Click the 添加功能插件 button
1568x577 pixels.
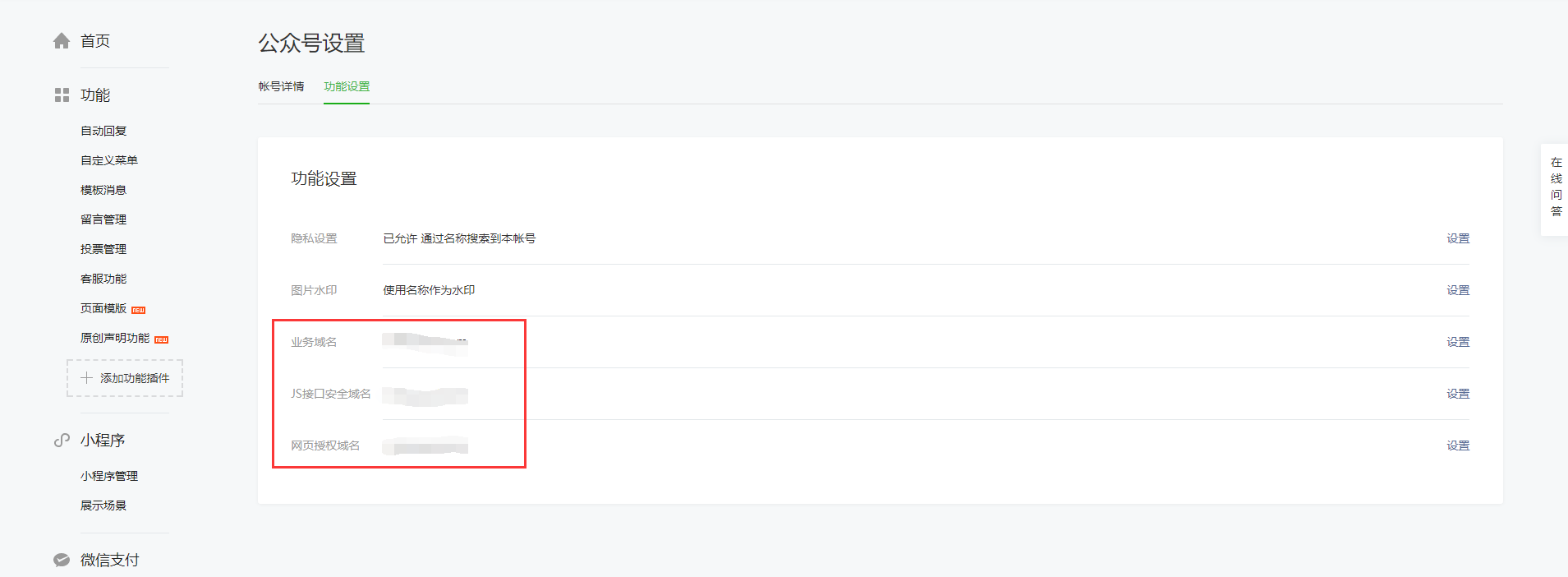pos(125,378)
